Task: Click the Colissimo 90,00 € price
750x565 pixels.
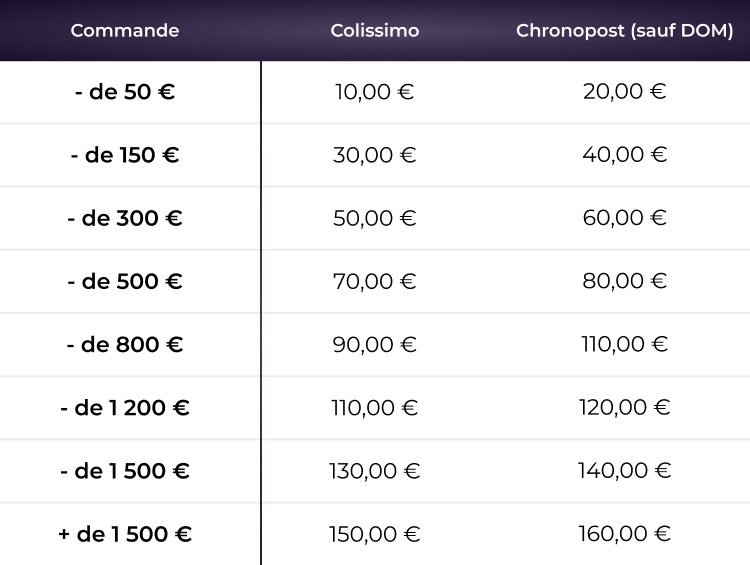Action: pyautogui.click(x=375, y=345)
